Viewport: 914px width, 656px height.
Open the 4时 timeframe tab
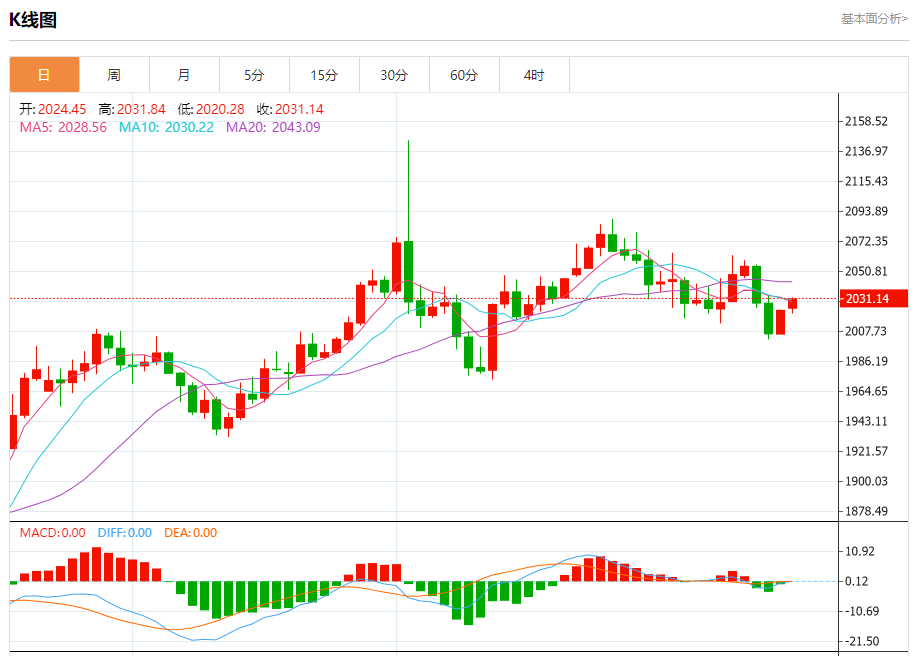click(x=534, y=75)
